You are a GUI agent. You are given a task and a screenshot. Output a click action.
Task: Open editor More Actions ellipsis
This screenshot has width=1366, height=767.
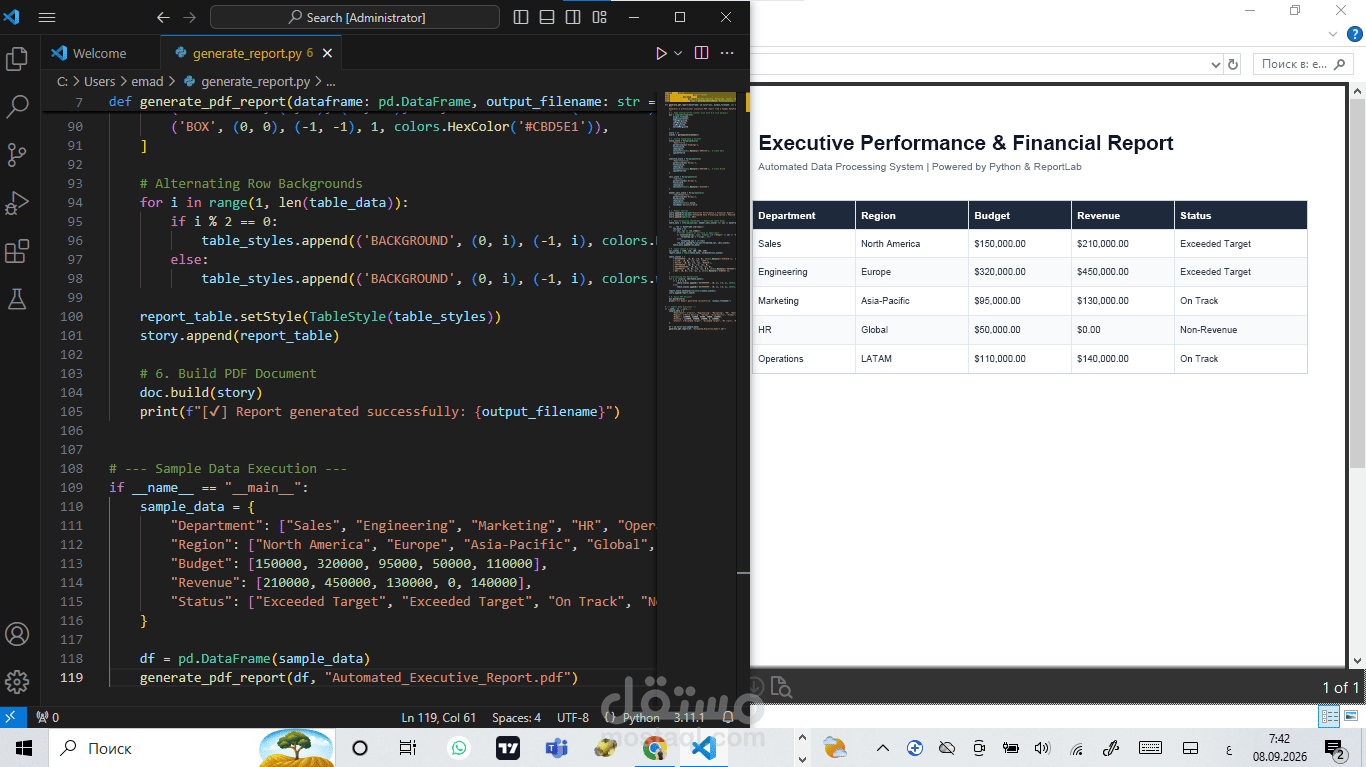(x=728, y=53)
